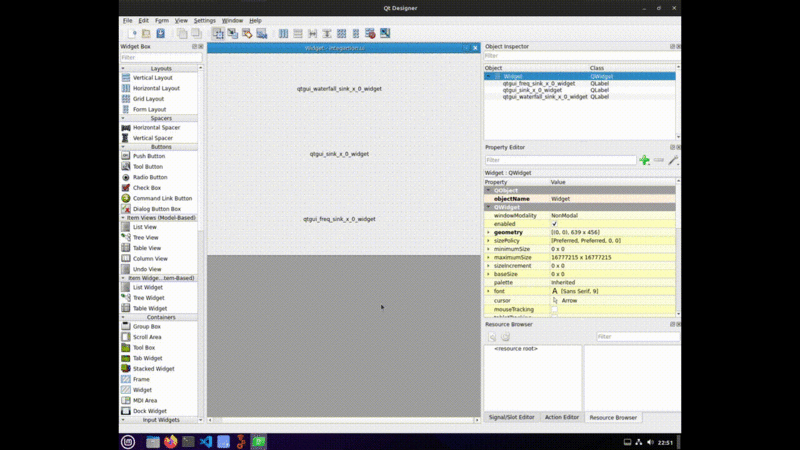Switch to Edit Buddies mode icon
Viewport: 800px width, 450px height.
(247, 34)
